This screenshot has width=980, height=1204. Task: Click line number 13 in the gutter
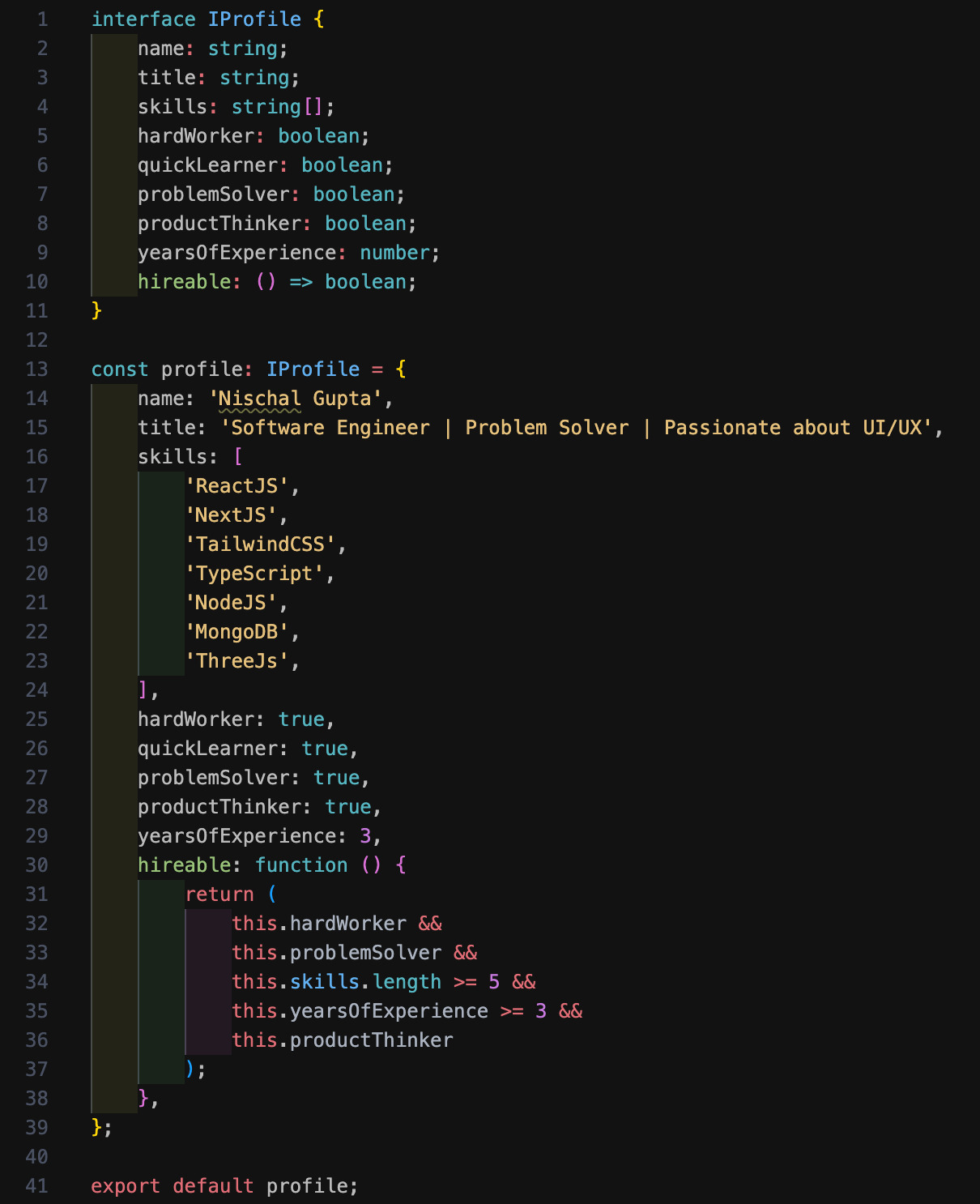coord(37,369)
